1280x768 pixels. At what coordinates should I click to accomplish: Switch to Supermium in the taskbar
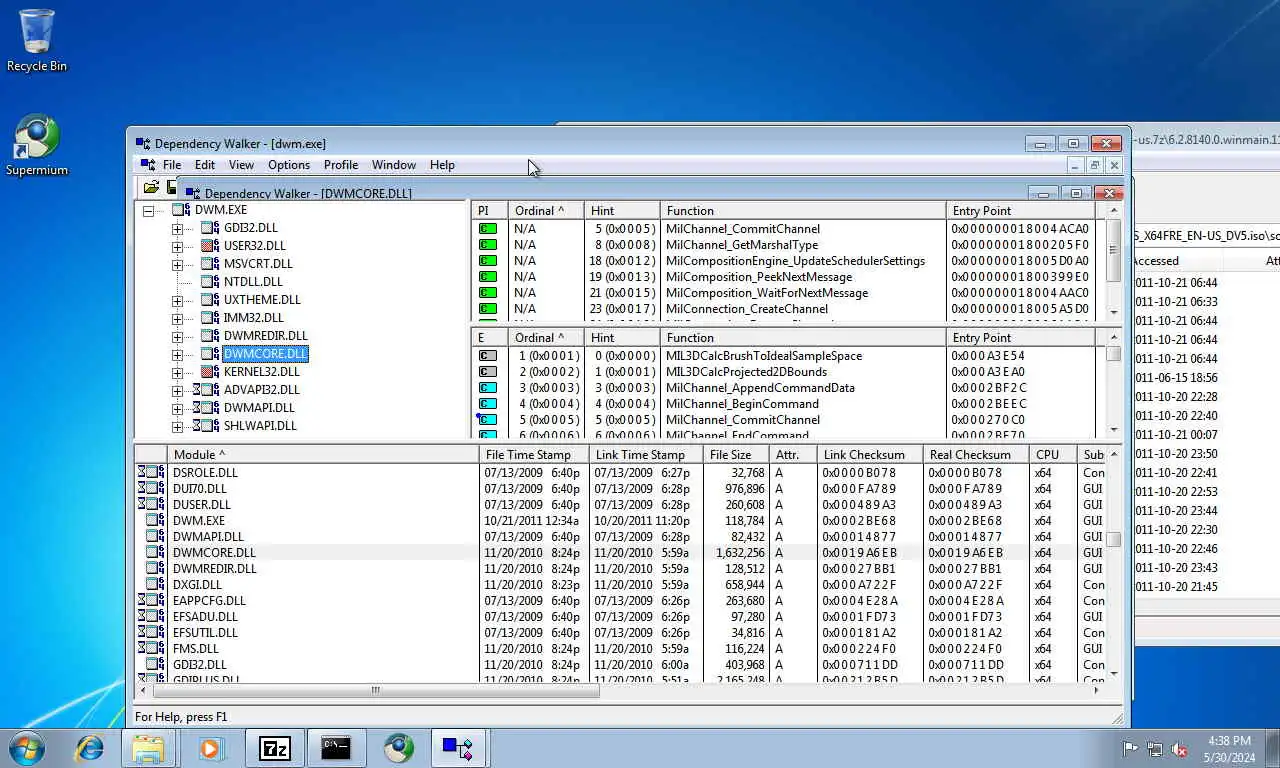(398, 748)
